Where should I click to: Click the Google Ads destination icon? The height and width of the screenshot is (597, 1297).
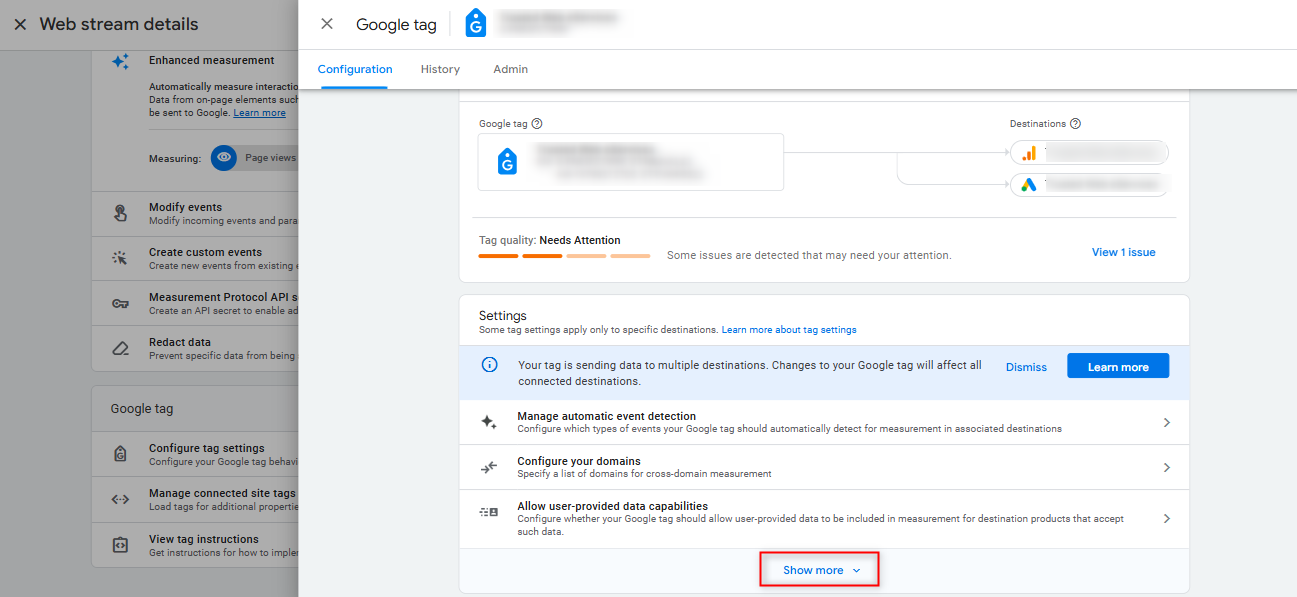pyautogui.click(x=1029, y=185)
